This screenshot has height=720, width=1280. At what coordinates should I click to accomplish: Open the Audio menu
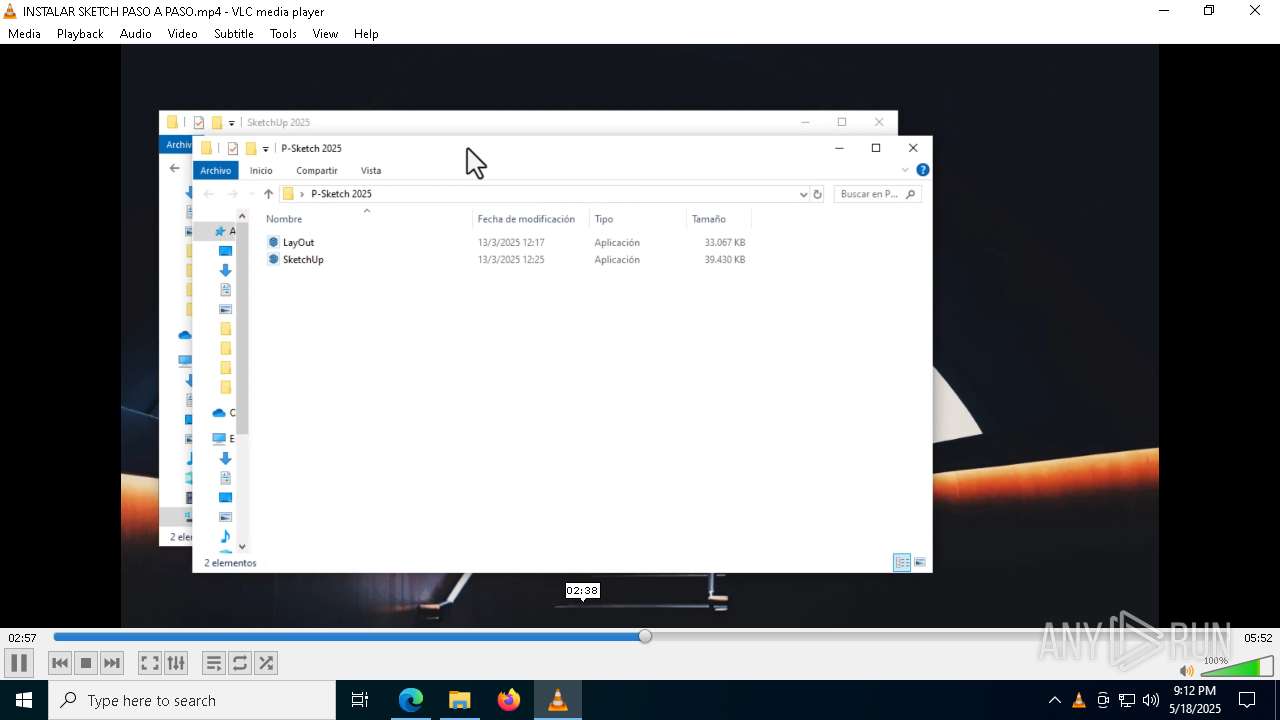point(136,33)
